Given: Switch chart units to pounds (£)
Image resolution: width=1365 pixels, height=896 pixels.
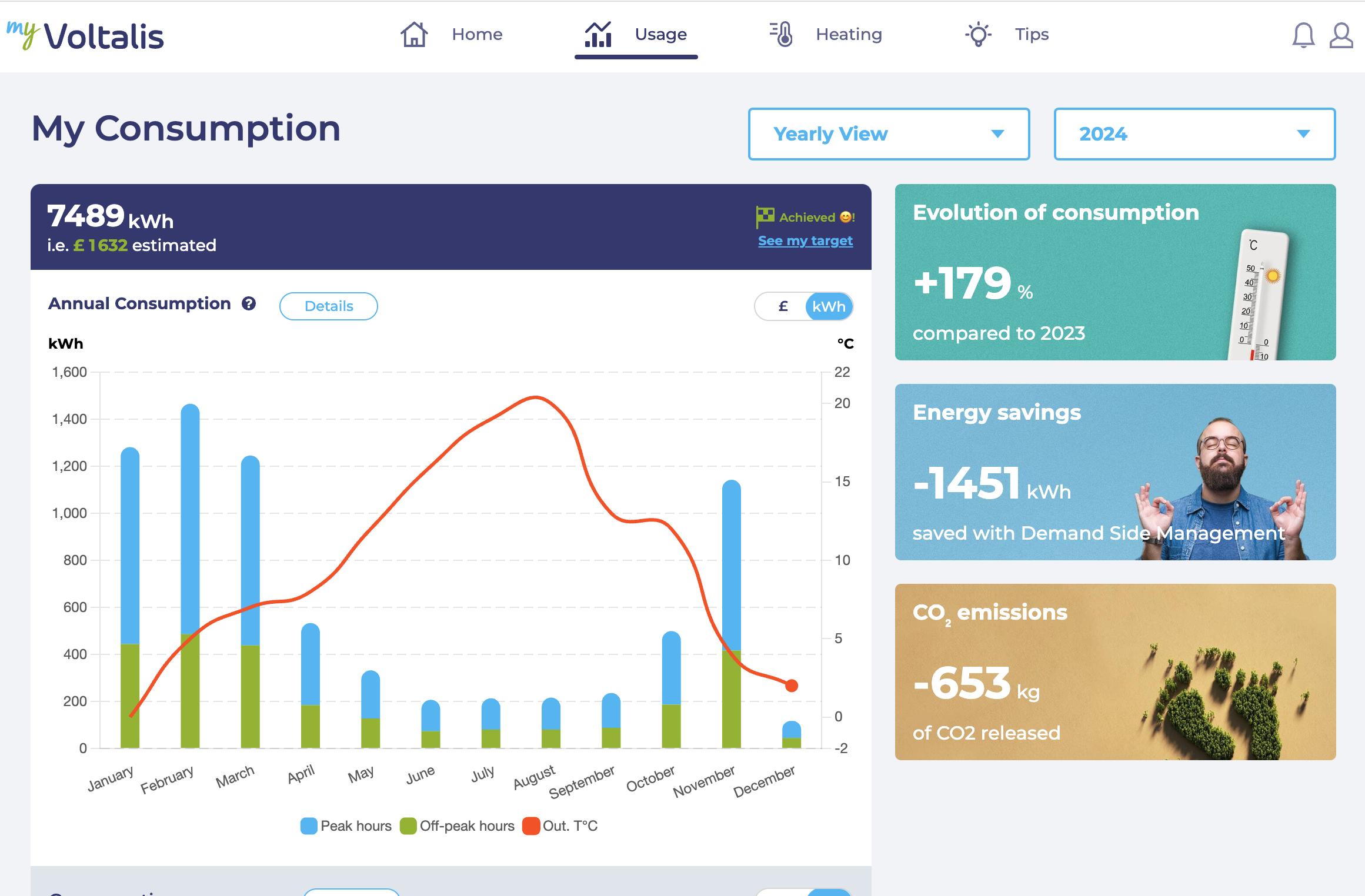Looking at the screenshot, I should (x=783, y=306).
